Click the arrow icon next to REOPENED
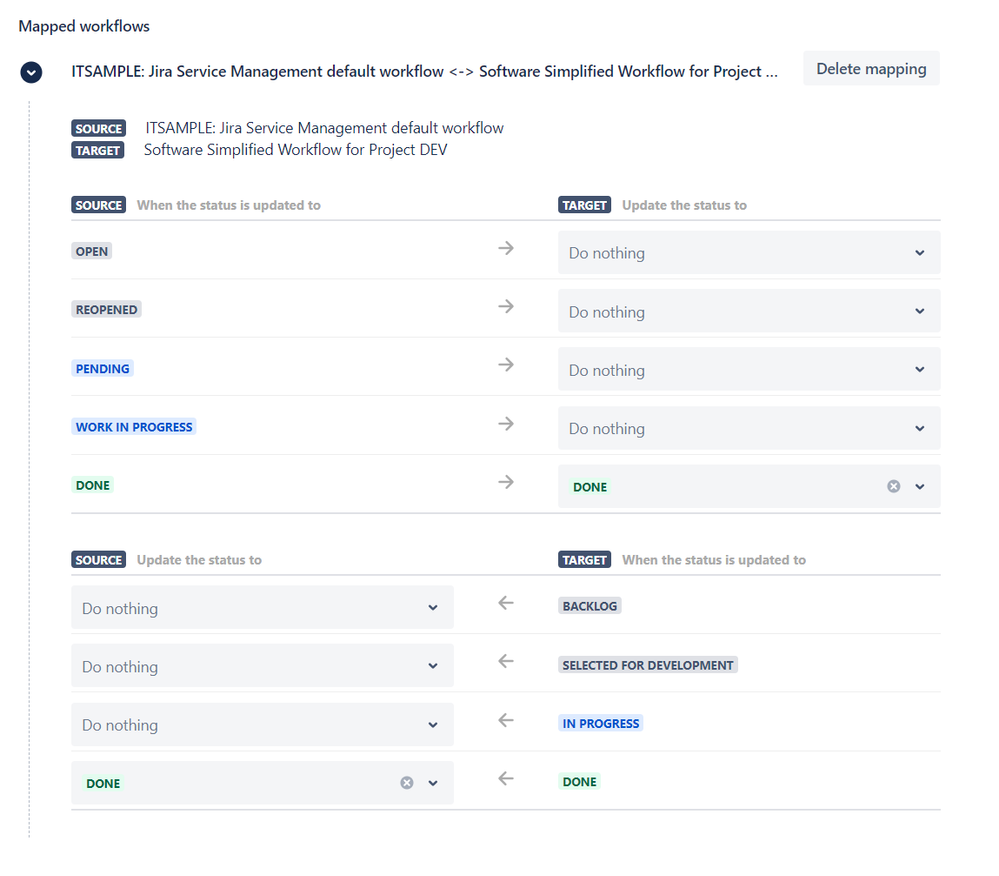This screenshot has width=999, height=876. (505, 305)
